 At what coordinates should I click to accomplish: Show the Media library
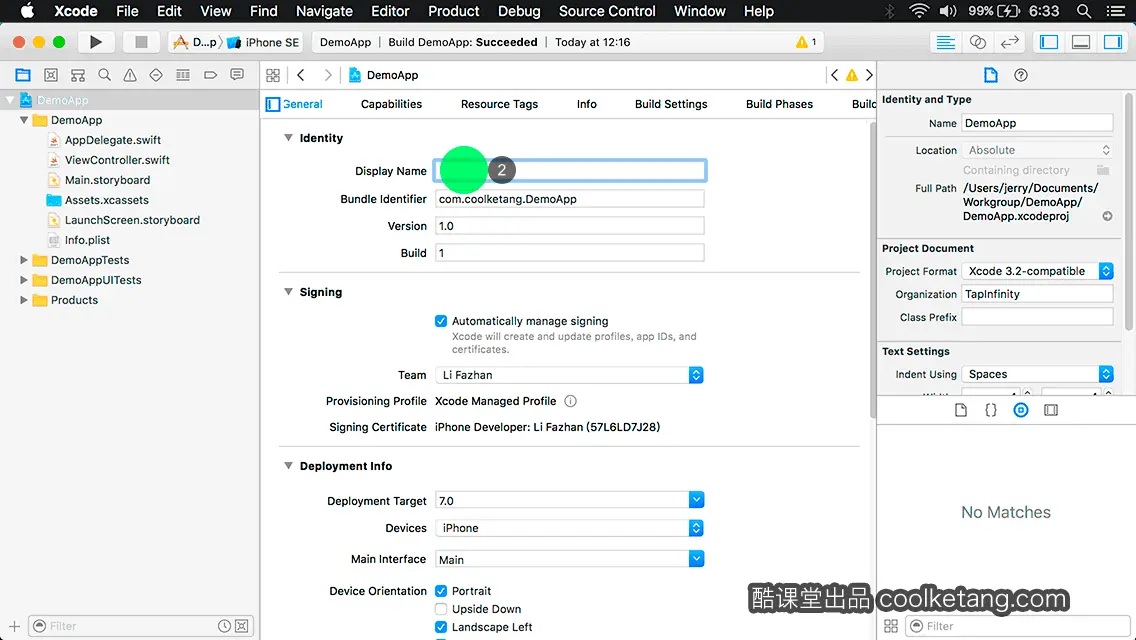tap(1051, 410)
